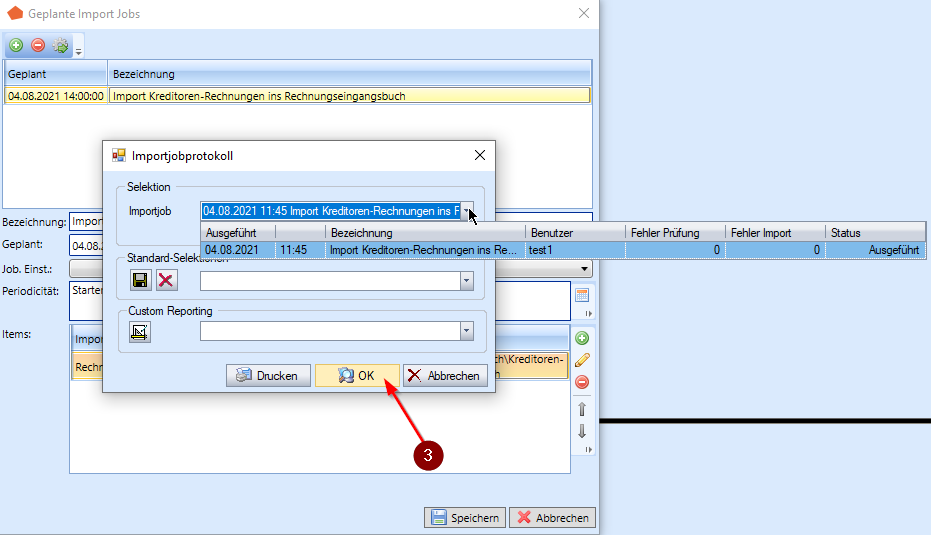Viewport: 931px width, 535px height.
Task: Click Abbrechen in Geplante Import Jobs window
Action: point(553,518)
